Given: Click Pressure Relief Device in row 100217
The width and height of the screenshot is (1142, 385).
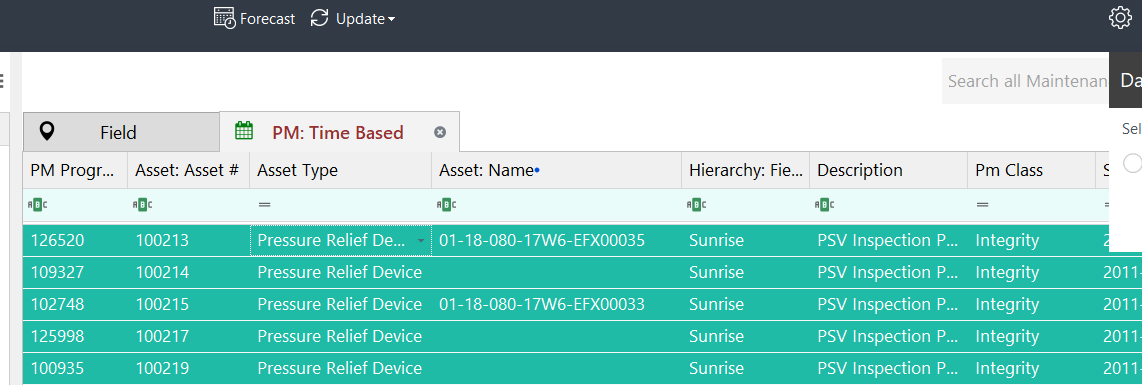Looking at the screenshot, I should 339,336.
